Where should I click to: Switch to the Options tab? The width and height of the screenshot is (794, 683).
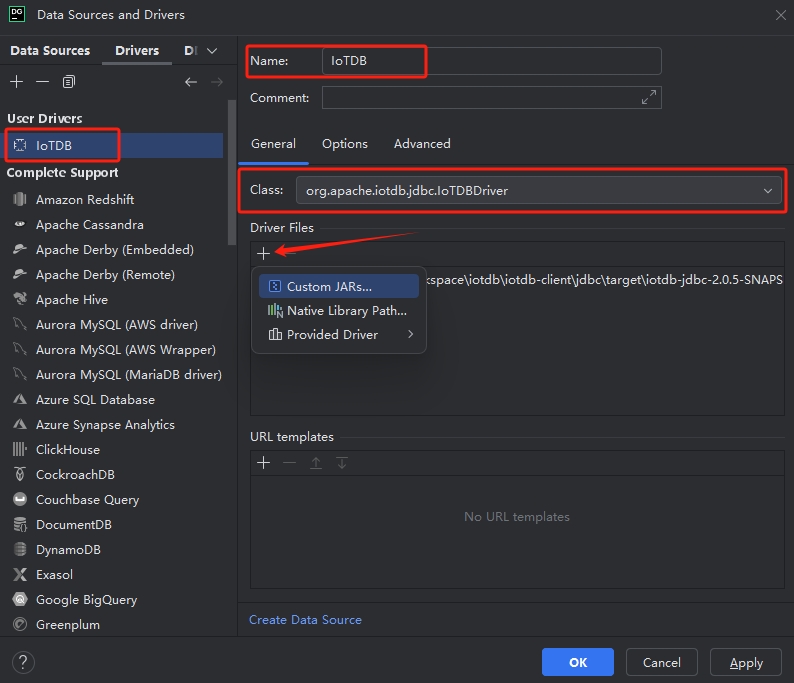(345, 144)
